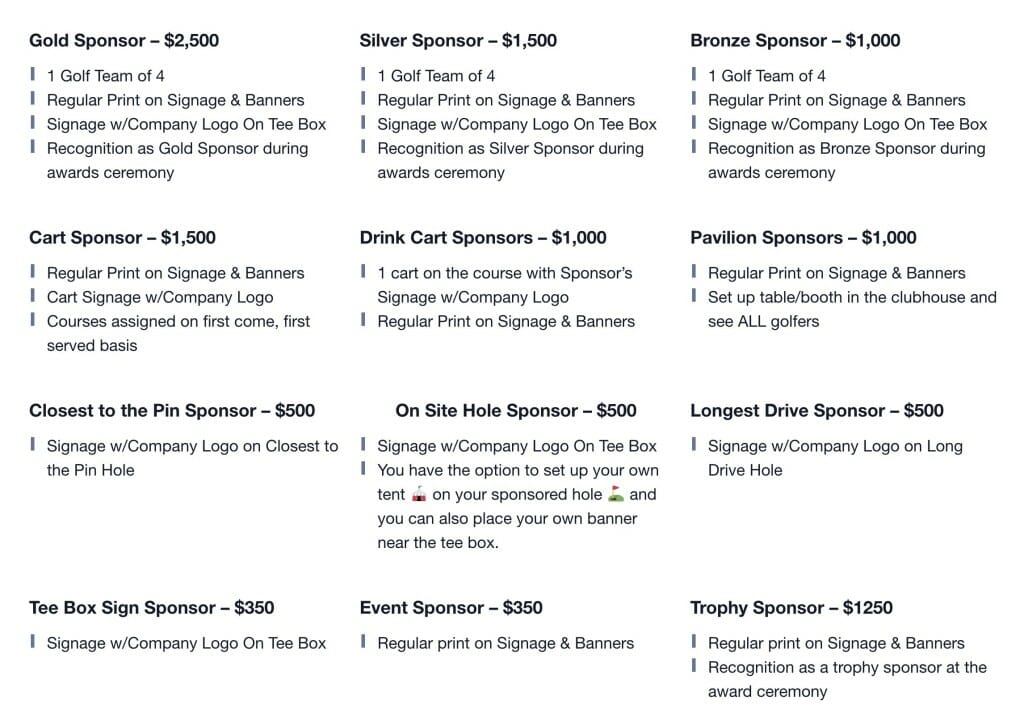Screen dimensions: 1024x725
Task: Choose the Tee Box Sign Sponsor heading
Action: click(x=152, y=608)
